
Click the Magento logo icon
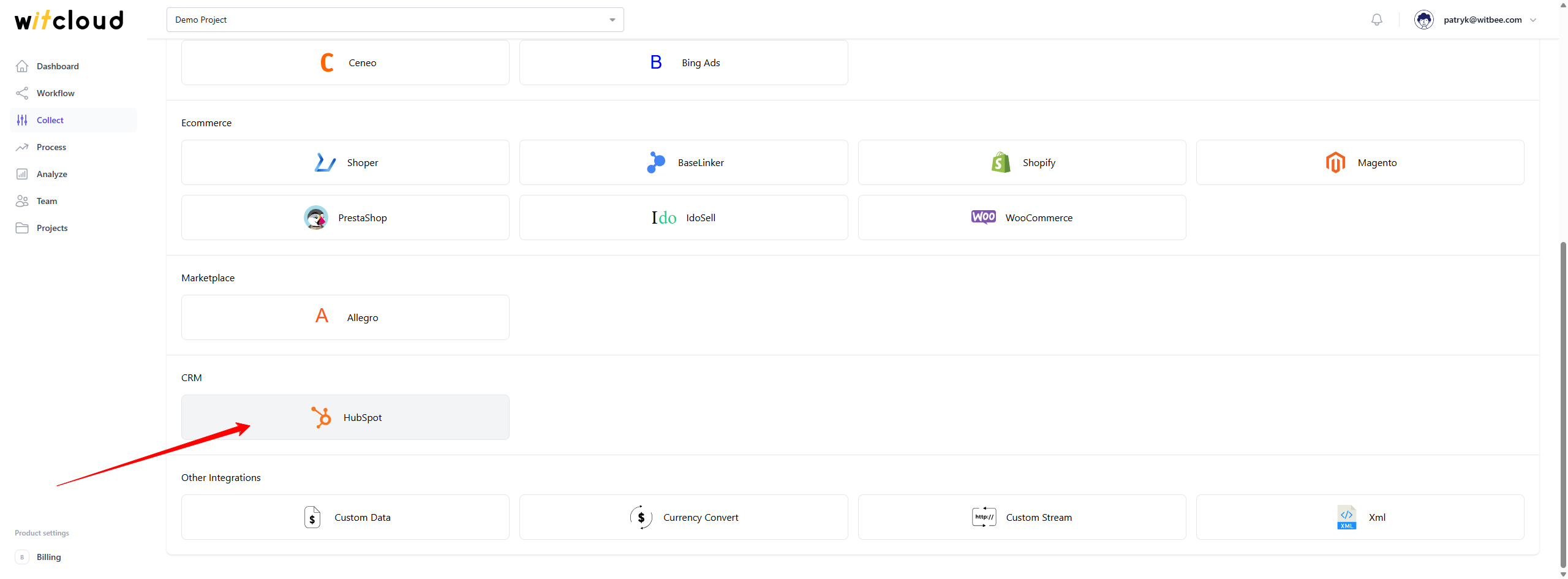[x=1335, y=162]
